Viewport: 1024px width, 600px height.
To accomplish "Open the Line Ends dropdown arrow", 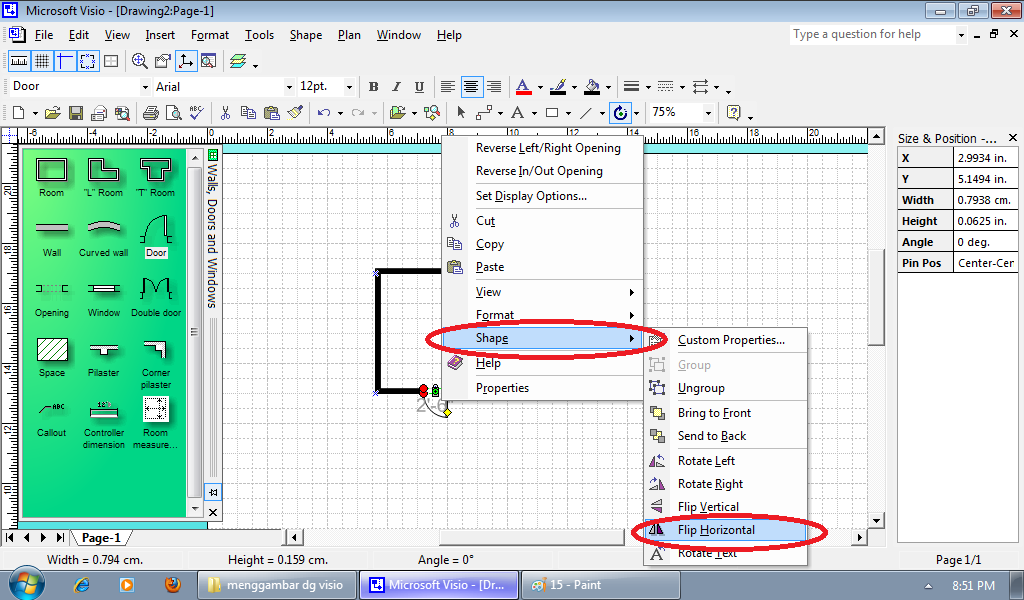I will pos(716,87).
